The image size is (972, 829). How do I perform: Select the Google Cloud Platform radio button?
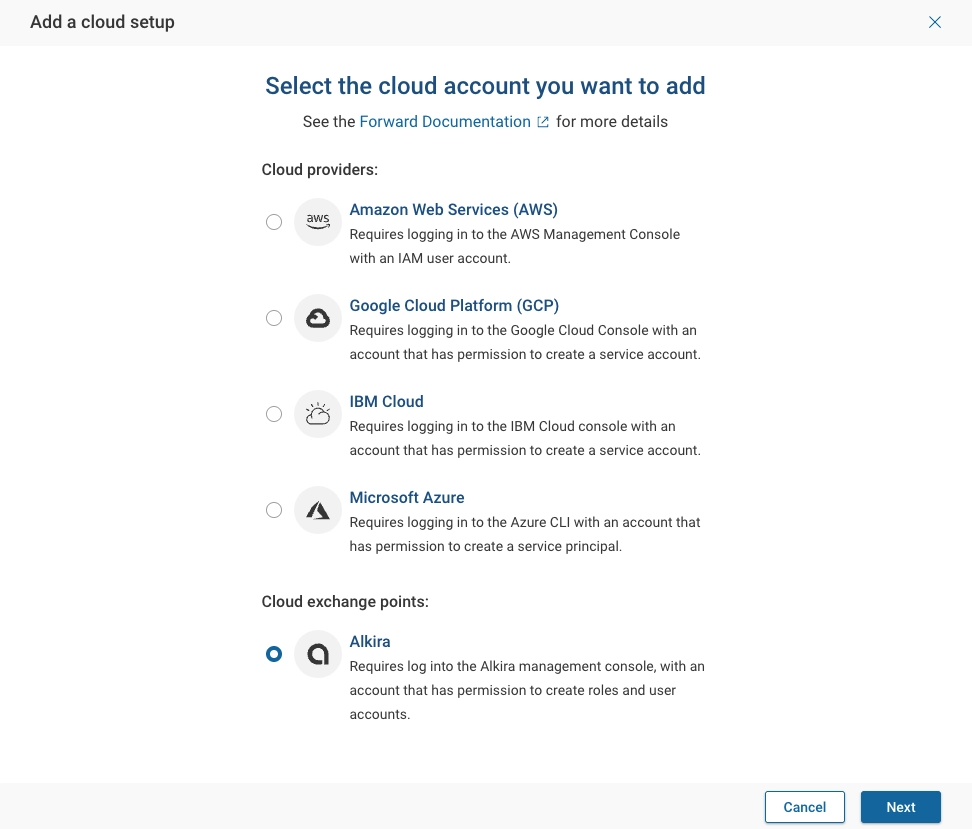274,318
